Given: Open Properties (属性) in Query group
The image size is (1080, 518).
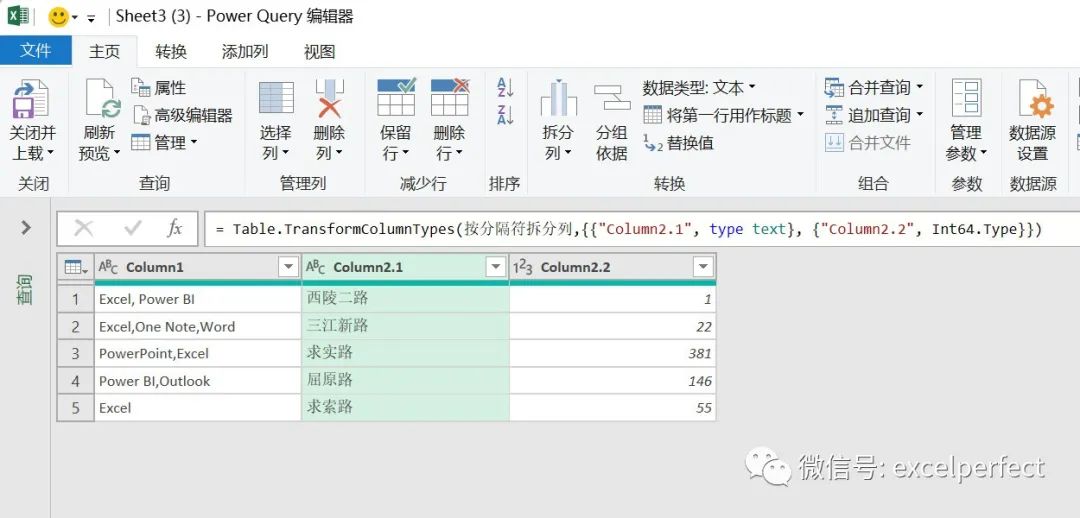Looking at the screenshot, I should coord(160,87).
